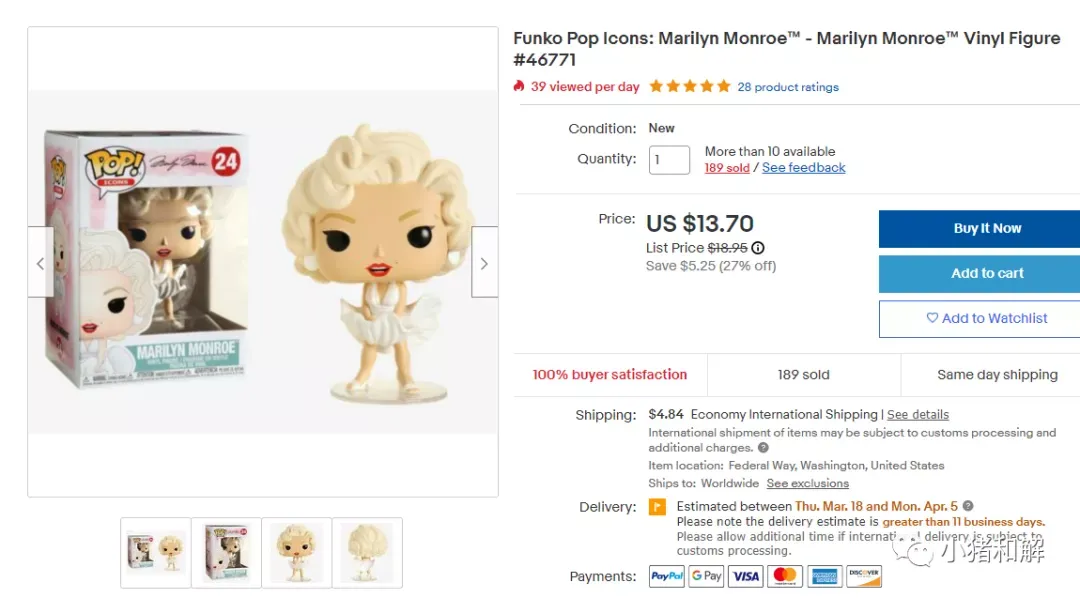
Task: Click the Quantity input field
Action: [669, 160]
